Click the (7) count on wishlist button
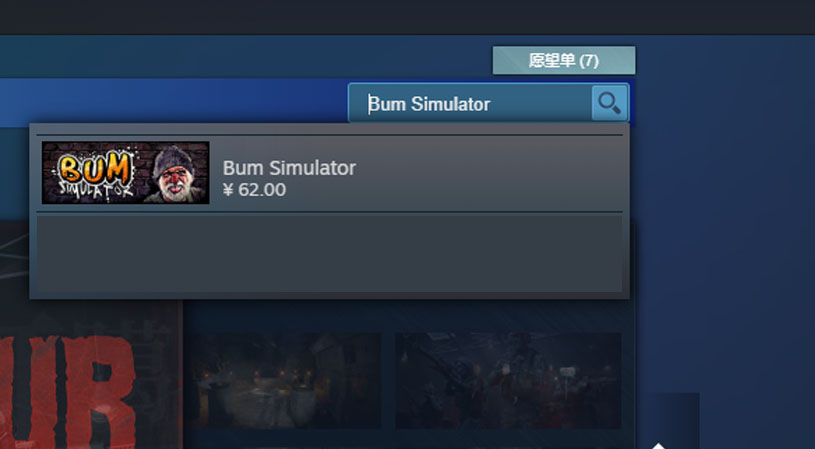 tap(589, 61)
